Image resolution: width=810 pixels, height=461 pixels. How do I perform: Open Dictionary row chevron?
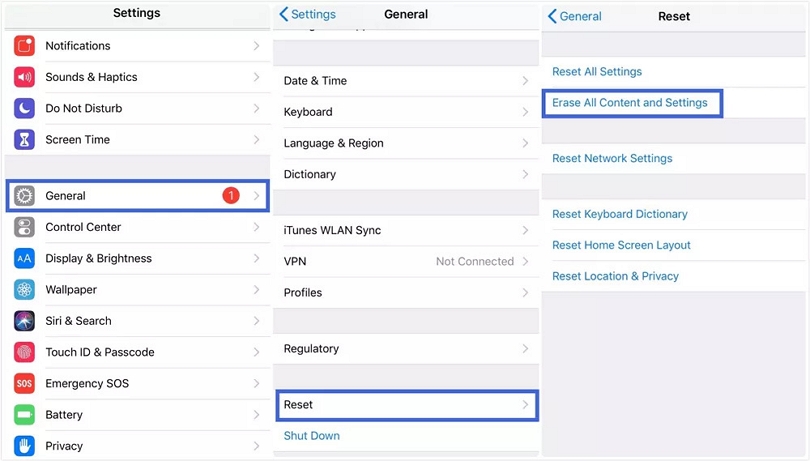pyautogui.click(x=525, y=174)
